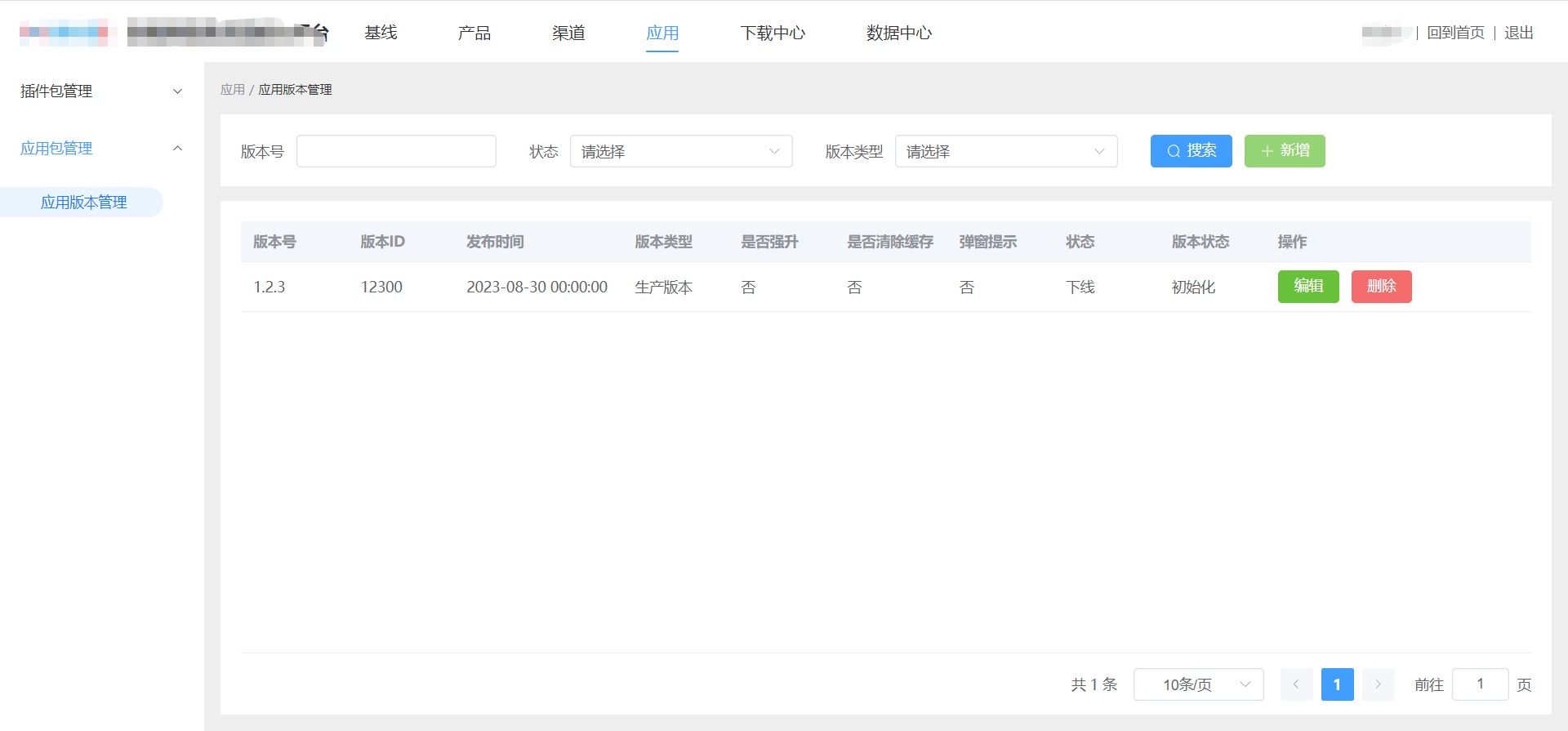This screenshot has height=731, width=1568.
Task: Open the 产品 top navigation tab
Action: tap(474, 33)
